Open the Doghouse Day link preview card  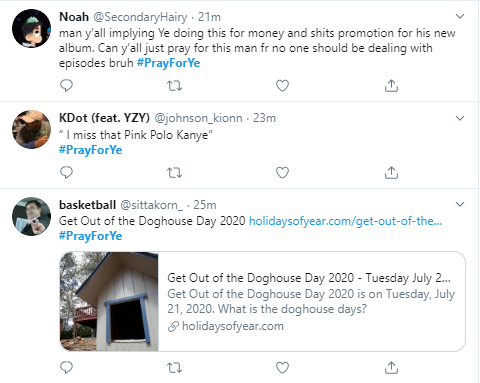click(x=262, y=301)
